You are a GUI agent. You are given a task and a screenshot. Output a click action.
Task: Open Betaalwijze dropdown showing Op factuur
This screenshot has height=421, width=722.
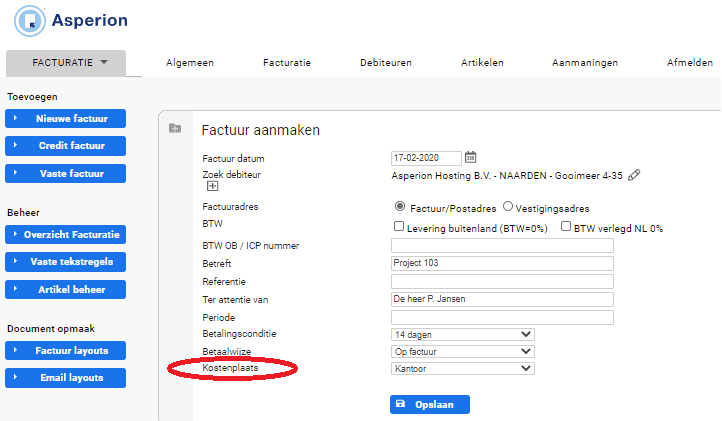463,351
